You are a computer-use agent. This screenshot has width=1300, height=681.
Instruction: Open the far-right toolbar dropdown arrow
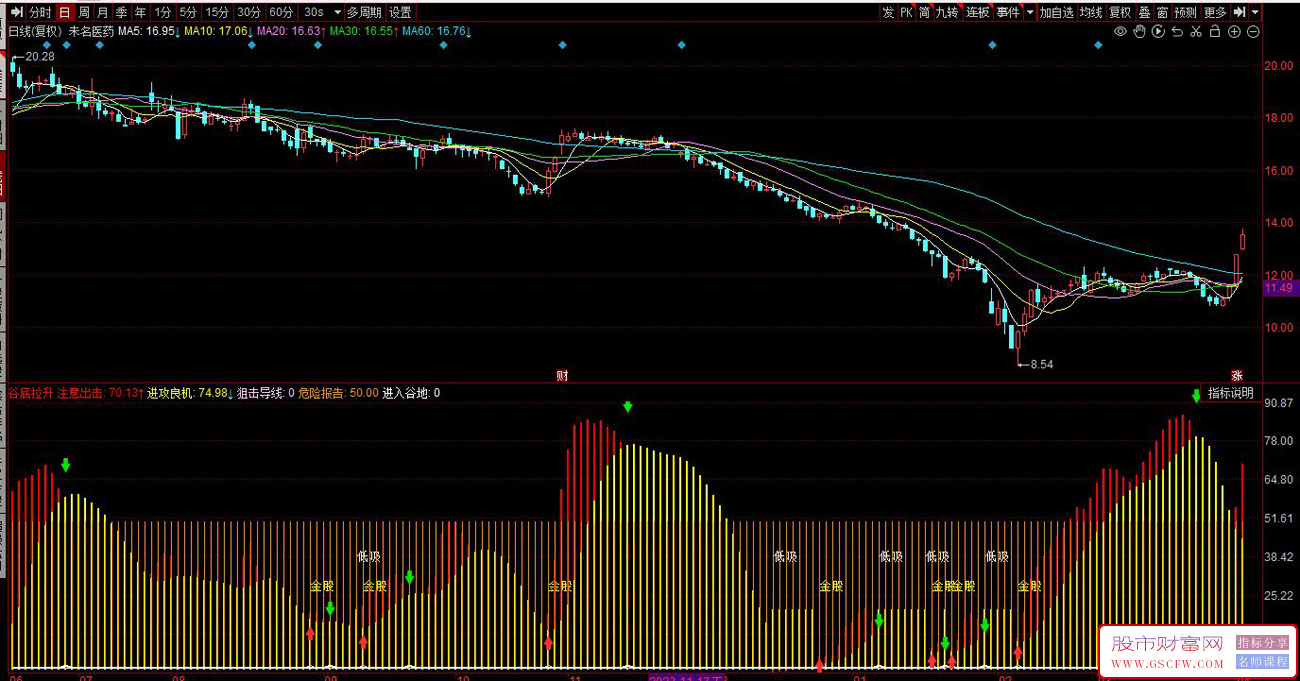(x=1256, y=13)
